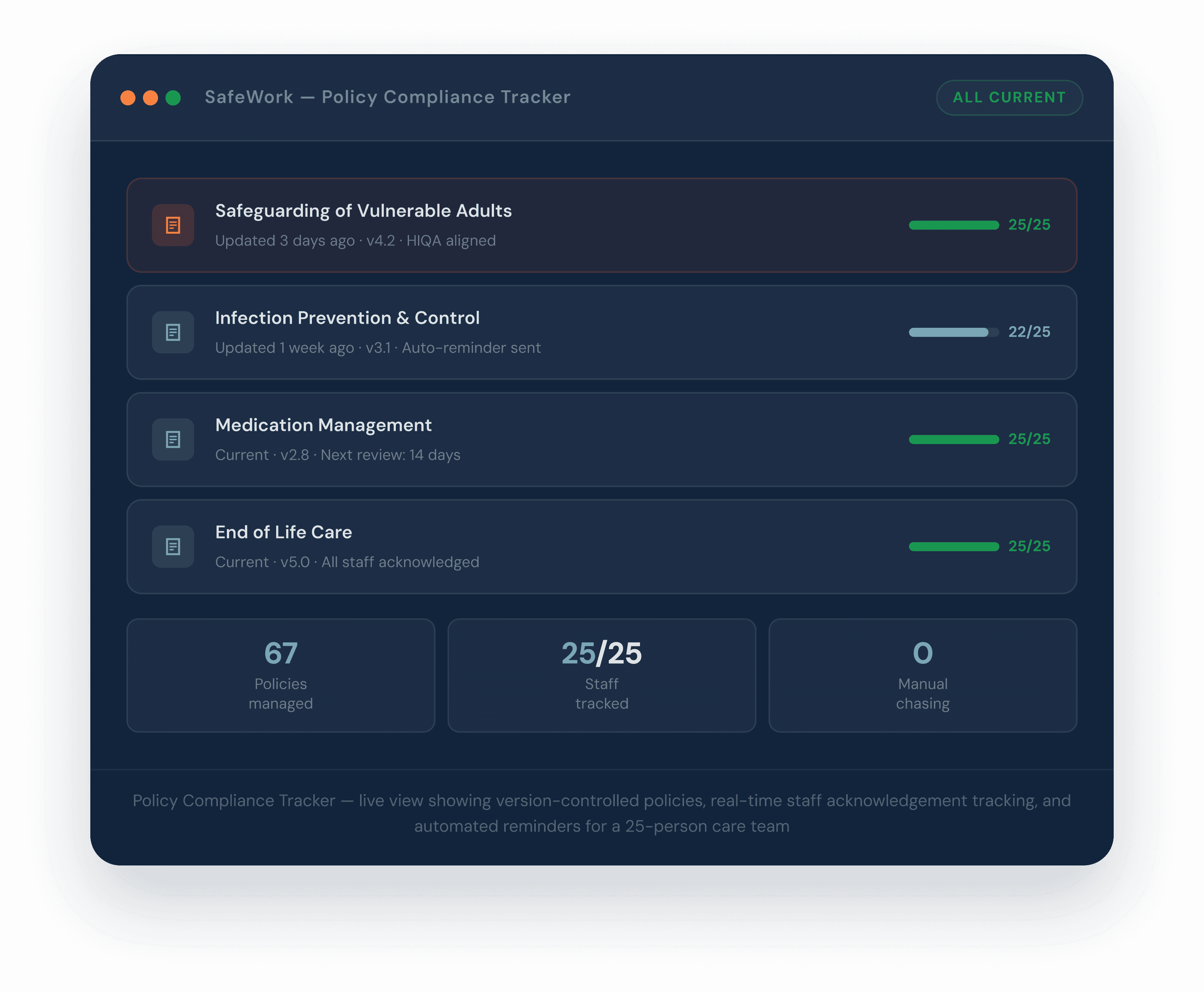
Task: Click the Safeguarding acknowledgement progress bar
Action: (x=953, y=225)
